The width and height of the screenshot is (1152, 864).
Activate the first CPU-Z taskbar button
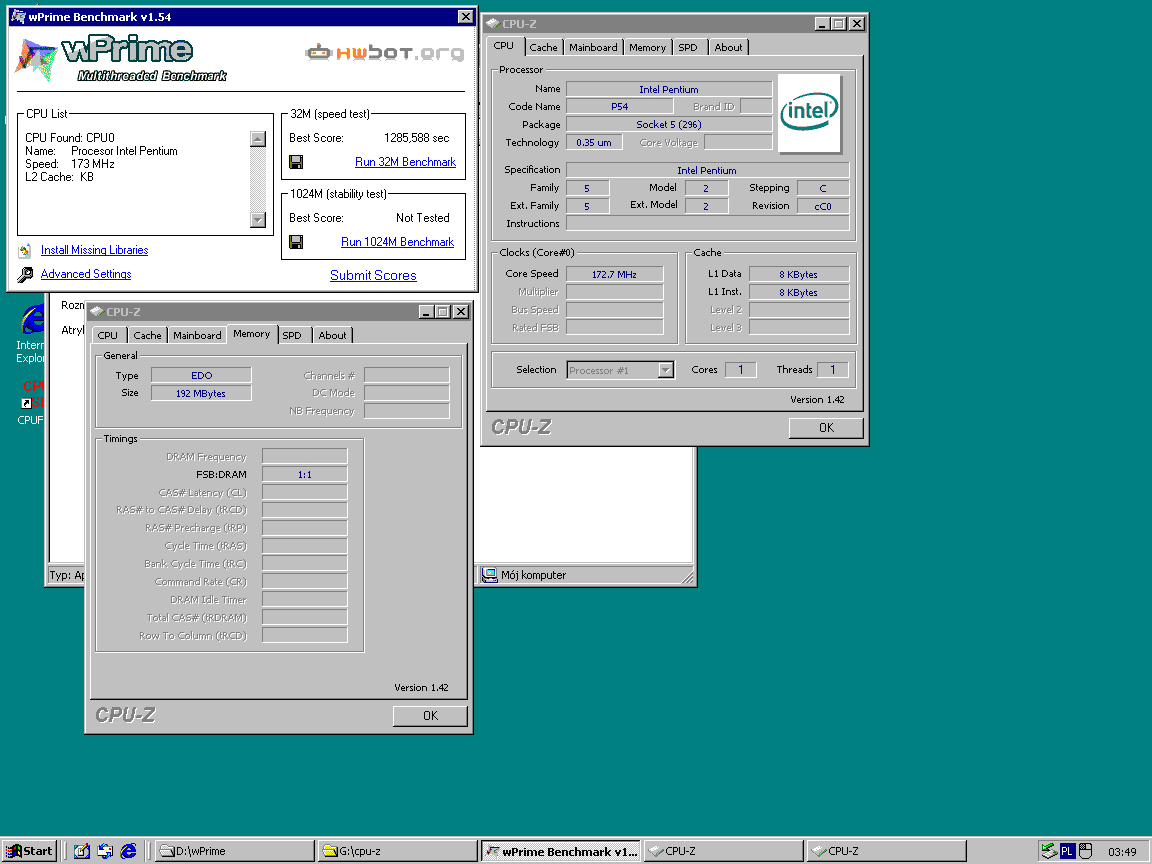(x=724, y=851)
